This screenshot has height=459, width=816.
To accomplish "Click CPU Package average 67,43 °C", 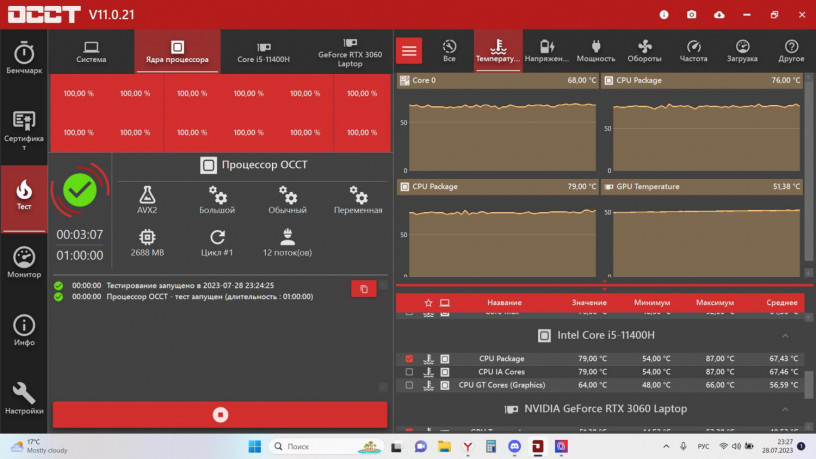I will [783, 359].
